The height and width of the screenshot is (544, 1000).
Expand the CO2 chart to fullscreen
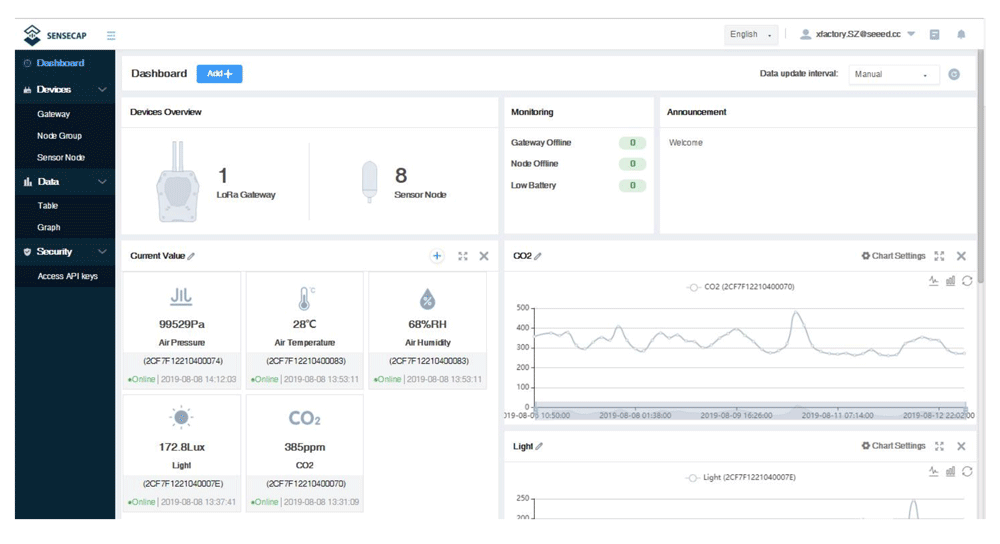939,256
